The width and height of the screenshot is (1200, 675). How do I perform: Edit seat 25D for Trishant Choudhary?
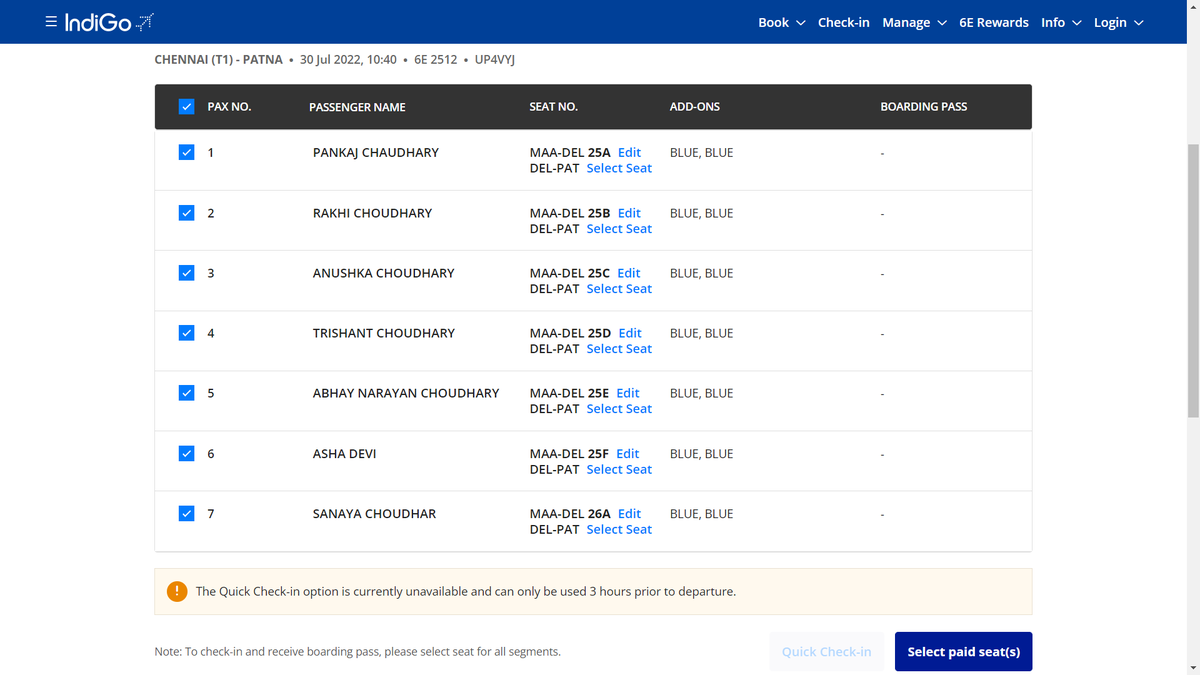click(630, 333)
